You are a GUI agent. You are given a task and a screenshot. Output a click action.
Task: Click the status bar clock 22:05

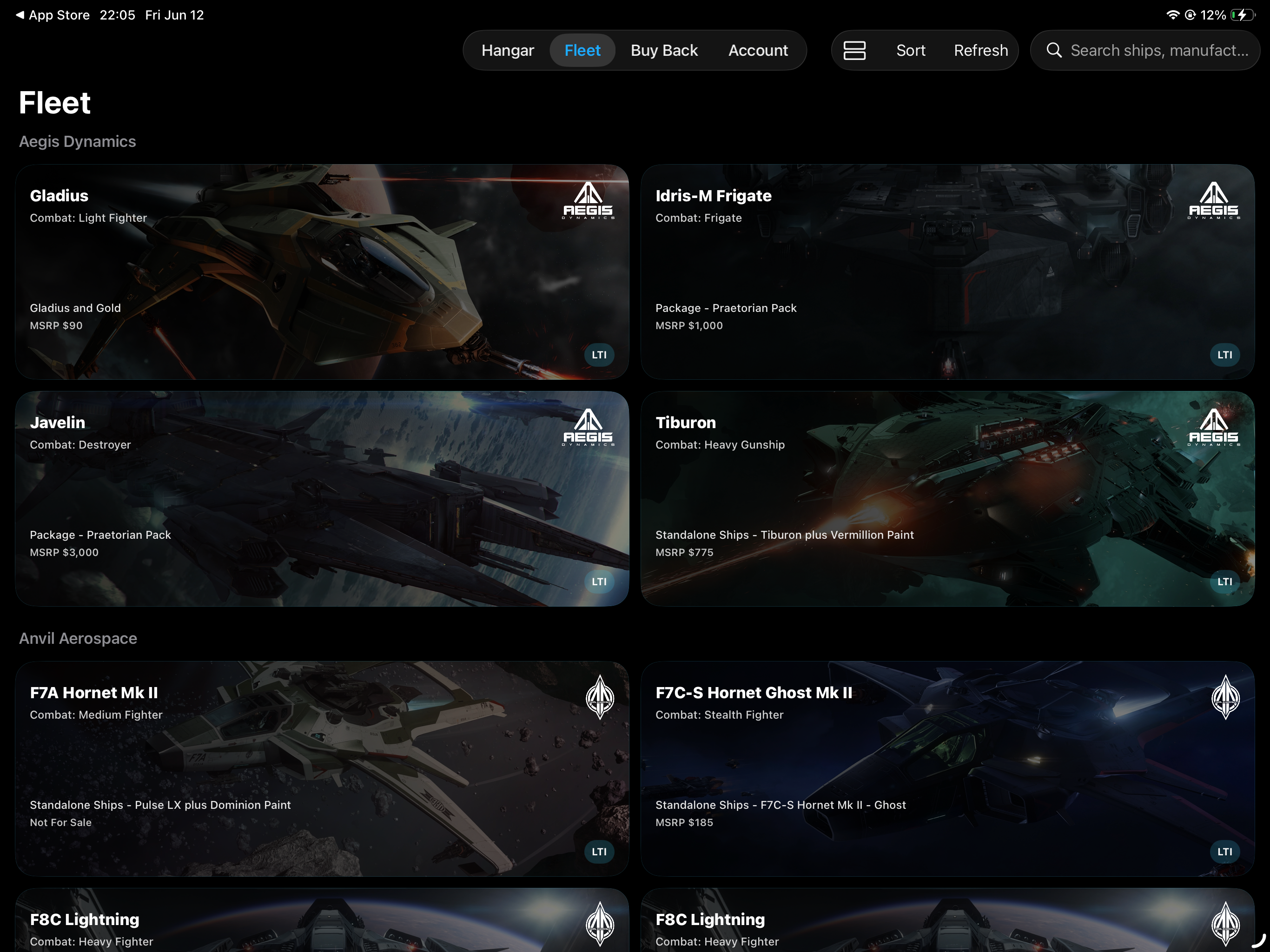click(x=117, y=15)
